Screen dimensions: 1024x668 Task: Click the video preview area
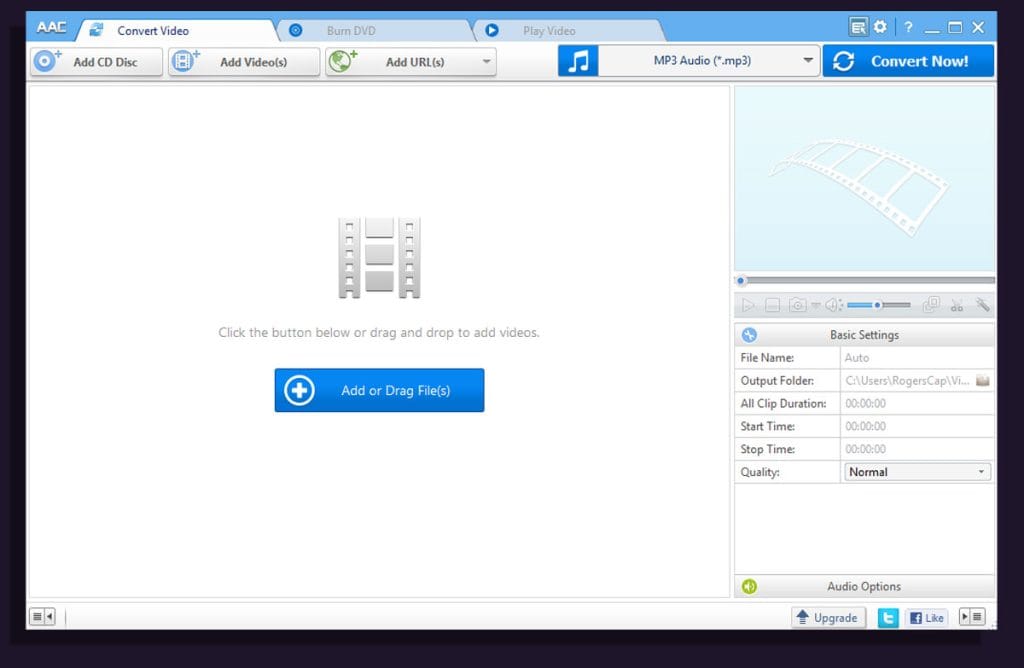pyautogui.click(x=865, y=178)
